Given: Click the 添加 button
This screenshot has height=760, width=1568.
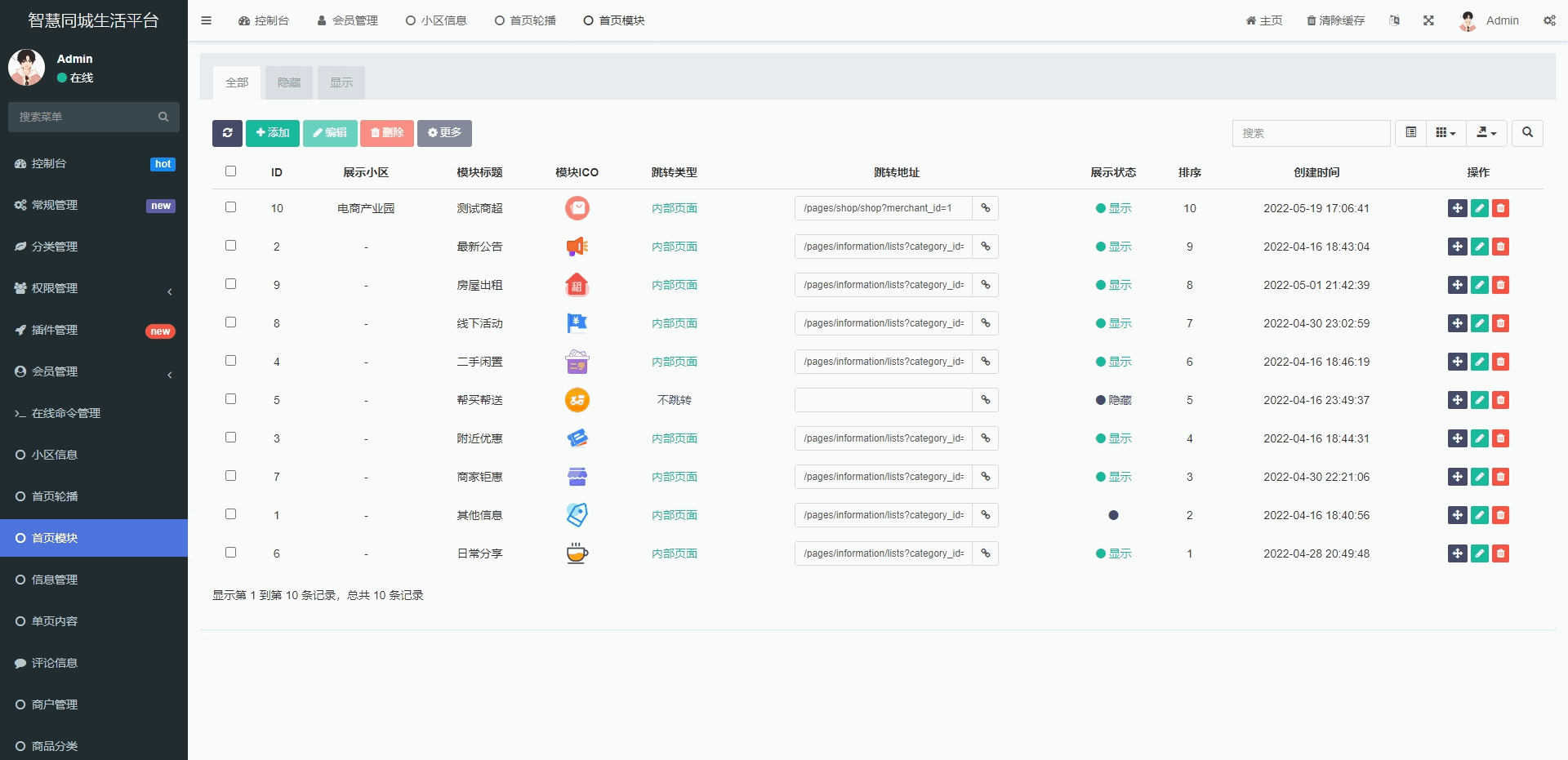Looking at the screenshot, I should pyautogui.click(x=272, y=133).
